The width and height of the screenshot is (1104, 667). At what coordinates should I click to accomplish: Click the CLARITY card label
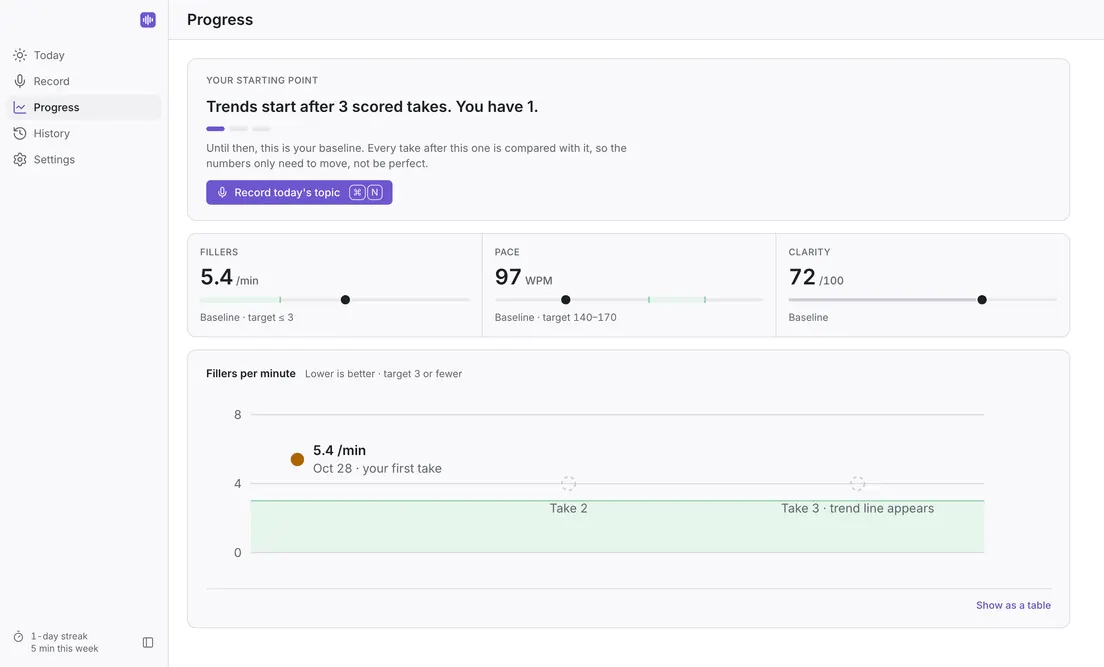click(809, 252)
